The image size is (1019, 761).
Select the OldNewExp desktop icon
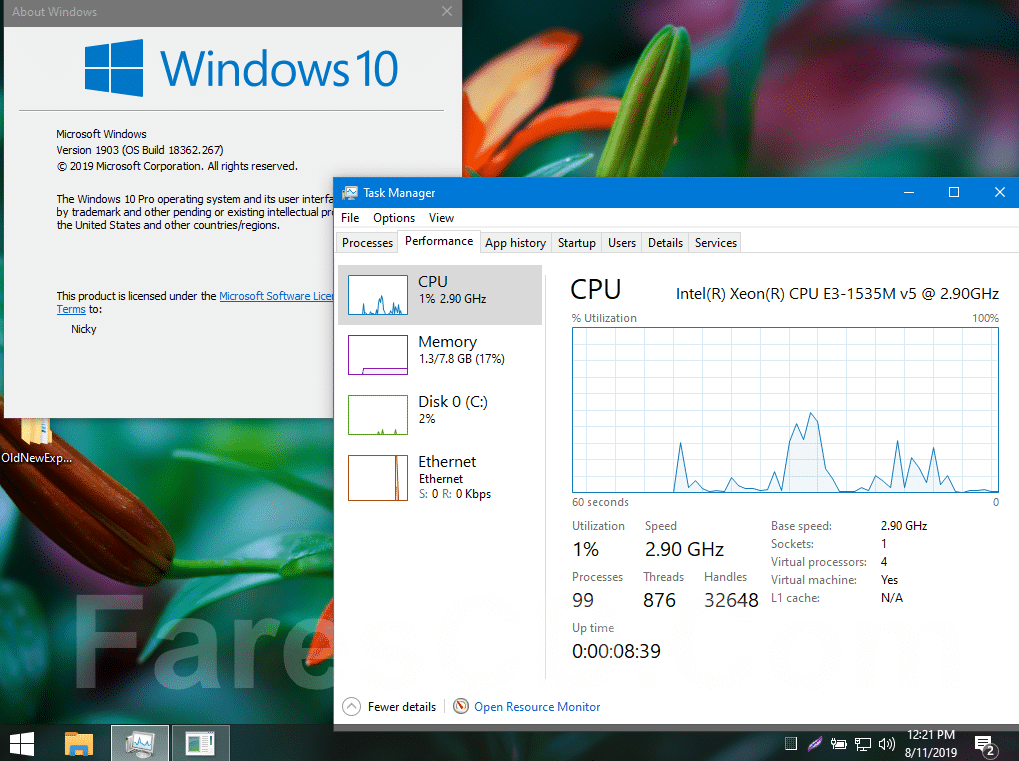pyautogui.click(x=36, y=442)
